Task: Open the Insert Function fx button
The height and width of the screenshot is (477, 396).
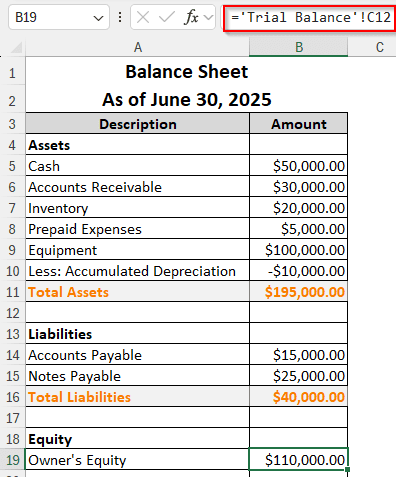Action: click(x=191, y=17)
